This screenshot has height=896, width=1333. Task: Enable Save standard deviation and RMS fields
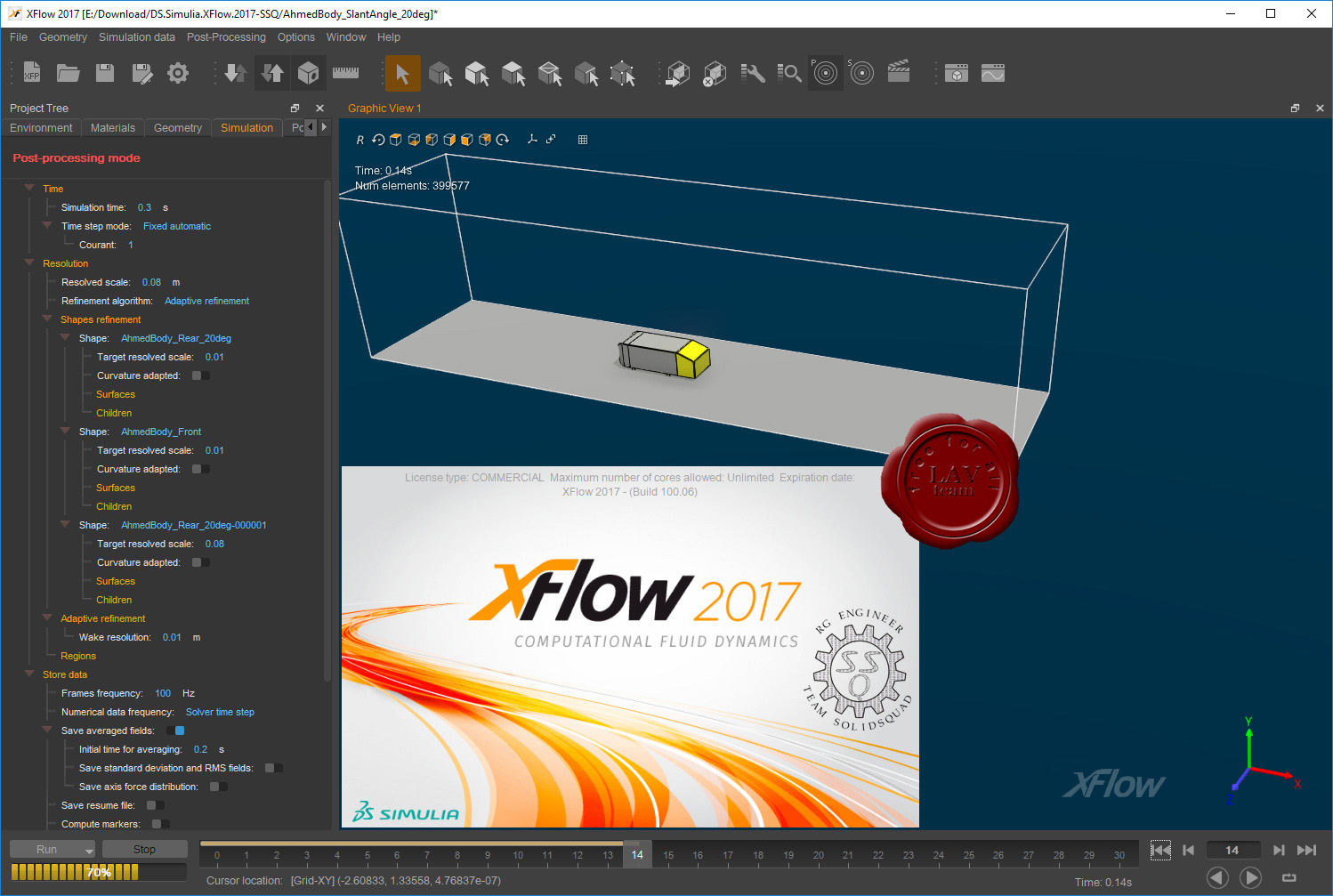274,768
